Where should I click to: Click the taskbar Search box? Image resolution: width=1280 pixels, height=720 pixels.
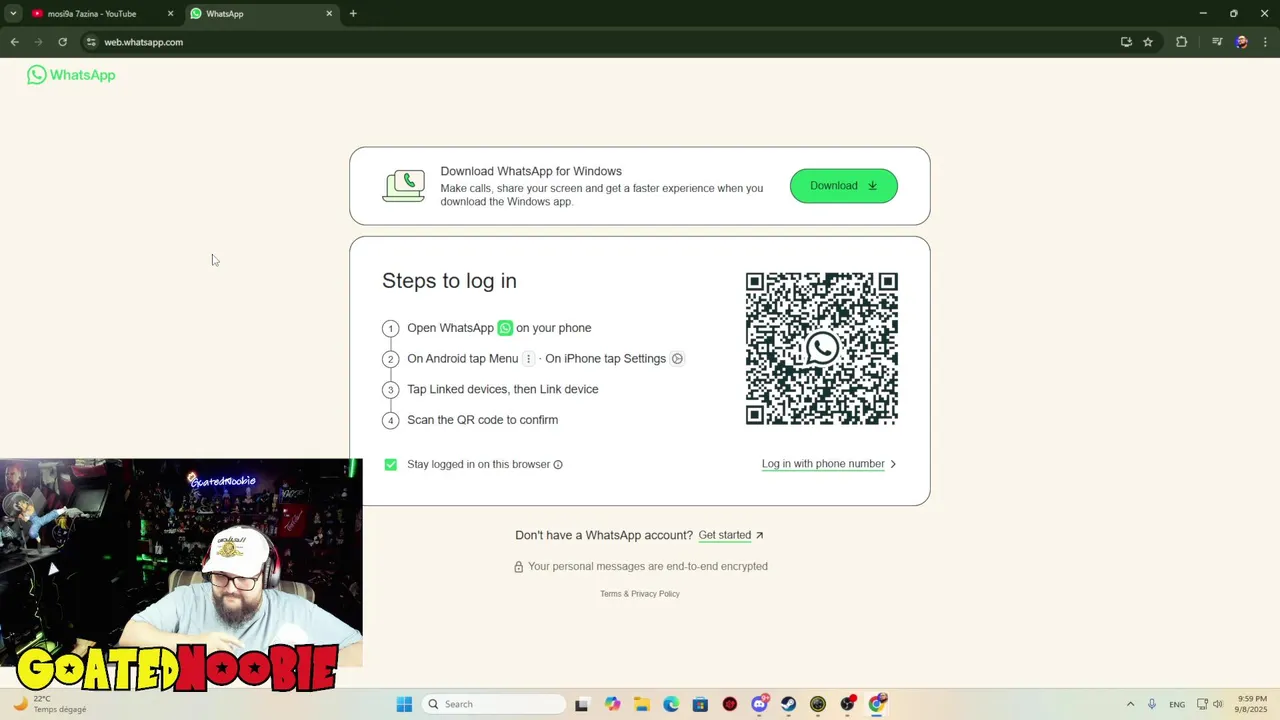click(494, 704)
